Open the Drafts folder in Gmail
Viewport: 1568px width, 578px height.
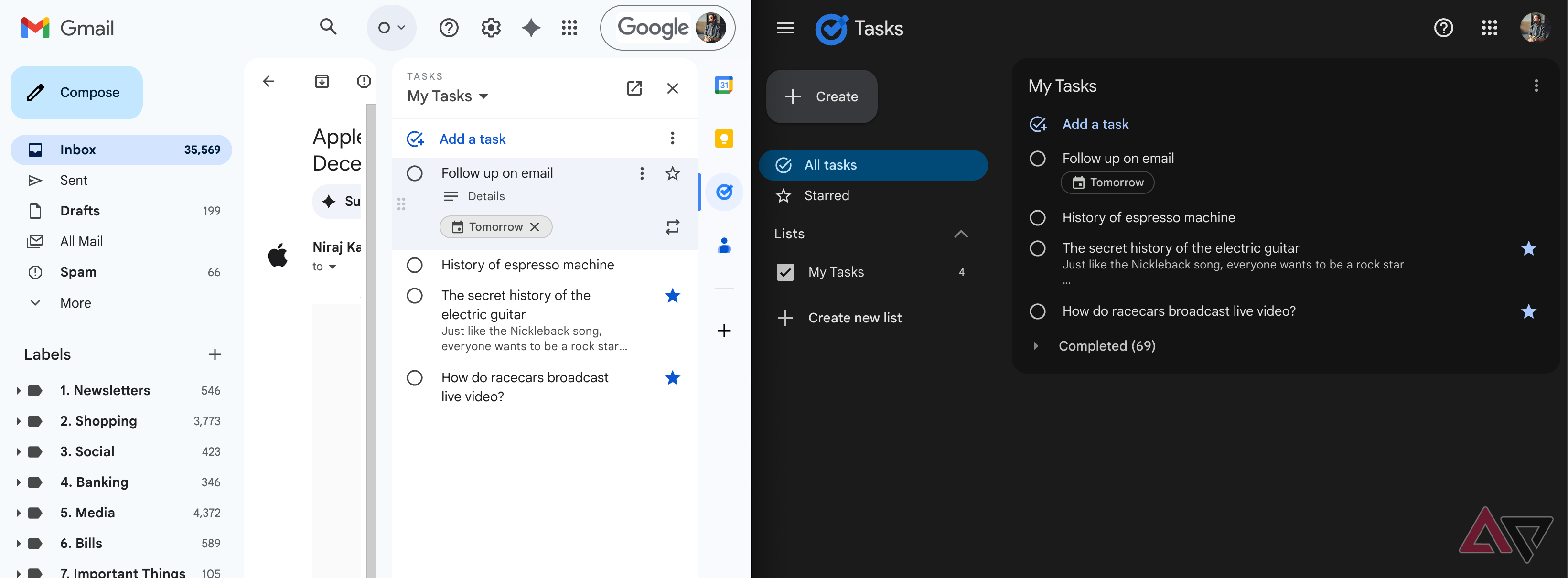click(x=80, y=211)
